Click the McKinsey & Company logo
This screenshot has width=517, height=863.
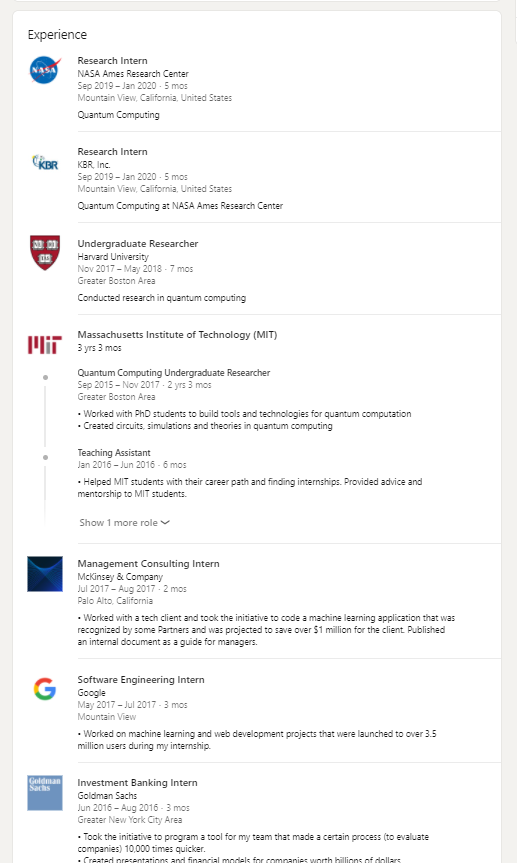pyautogui.click(x=45, y=574)
